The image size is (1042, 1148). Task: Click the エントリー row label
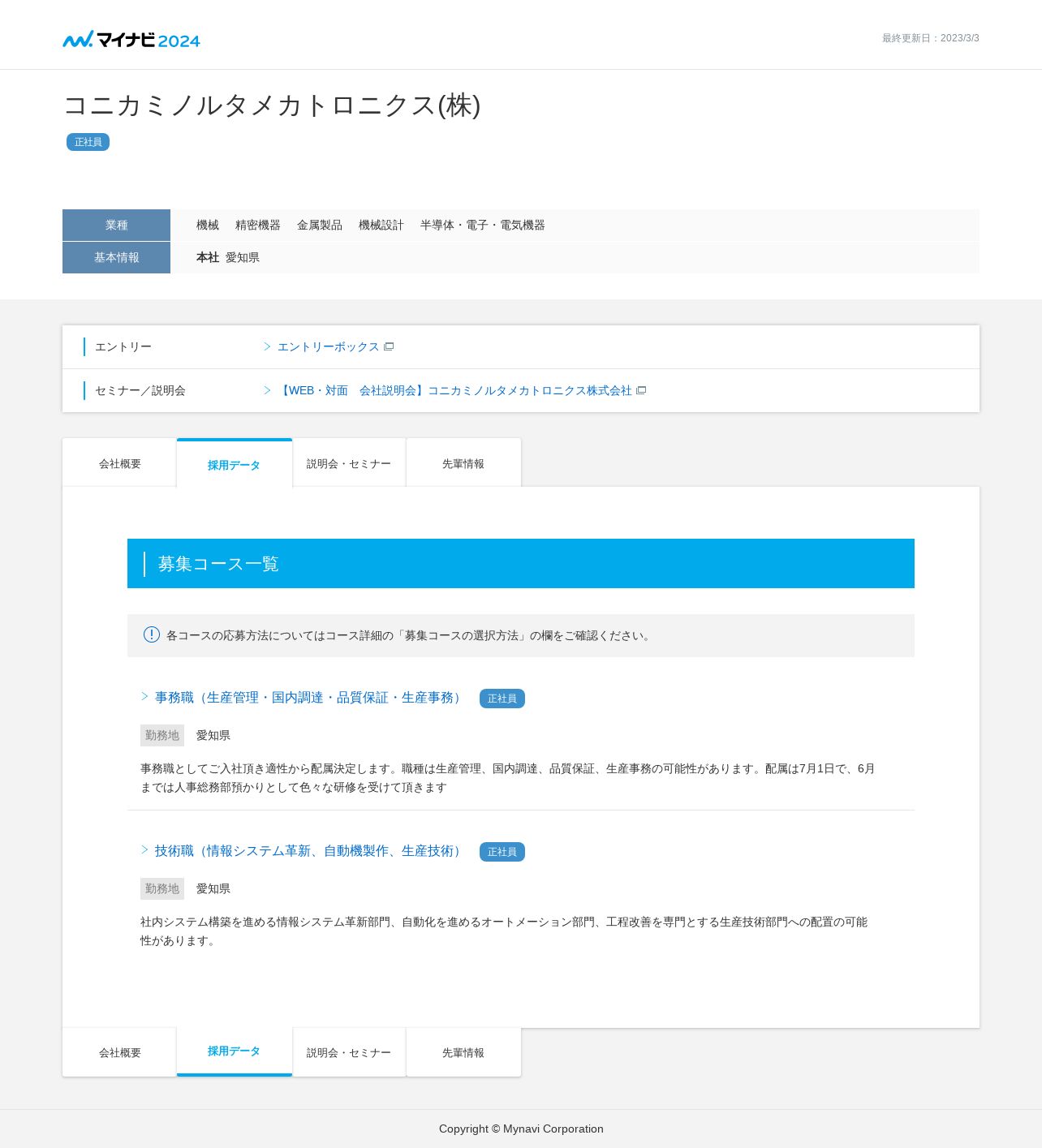click(123, 346)
